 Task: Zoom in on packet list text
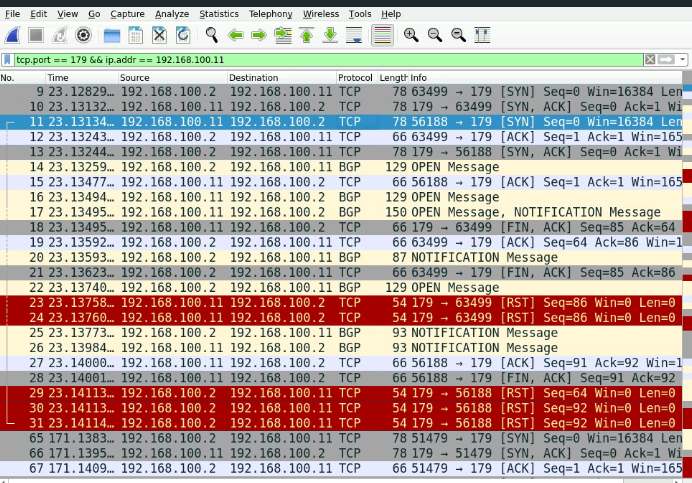tap(411, 35)
